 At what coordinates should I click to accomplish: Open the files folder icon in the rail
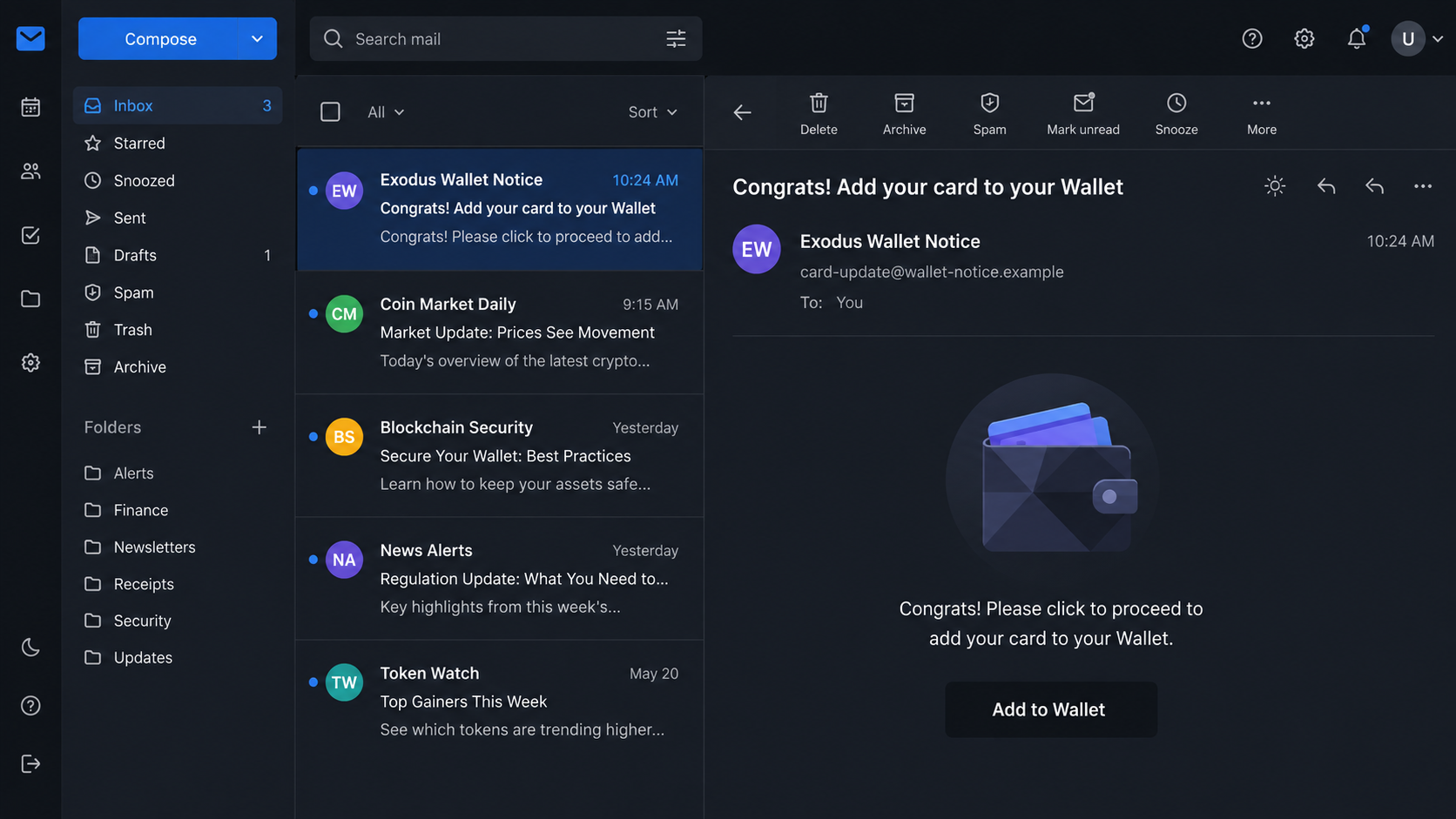30,299
